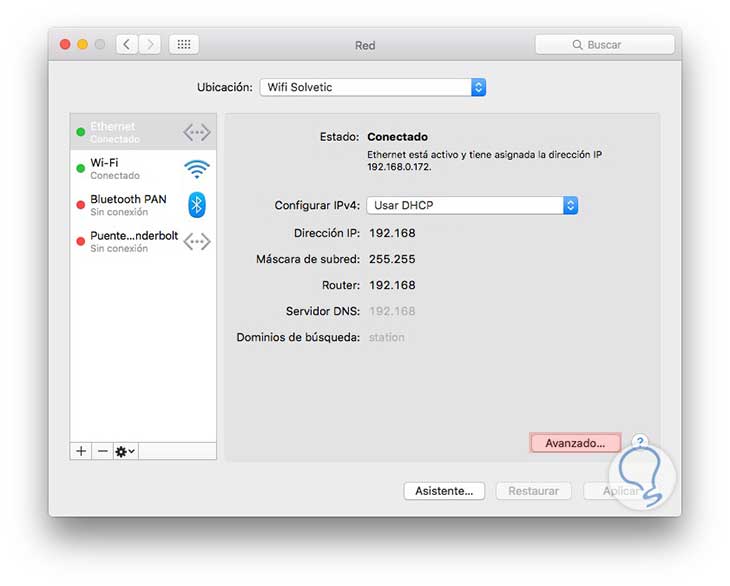This screenshot has height=586, width=730.
Task: Select the Ethernet service in the list
Action: pyautogui.click(x=143, y=132)
